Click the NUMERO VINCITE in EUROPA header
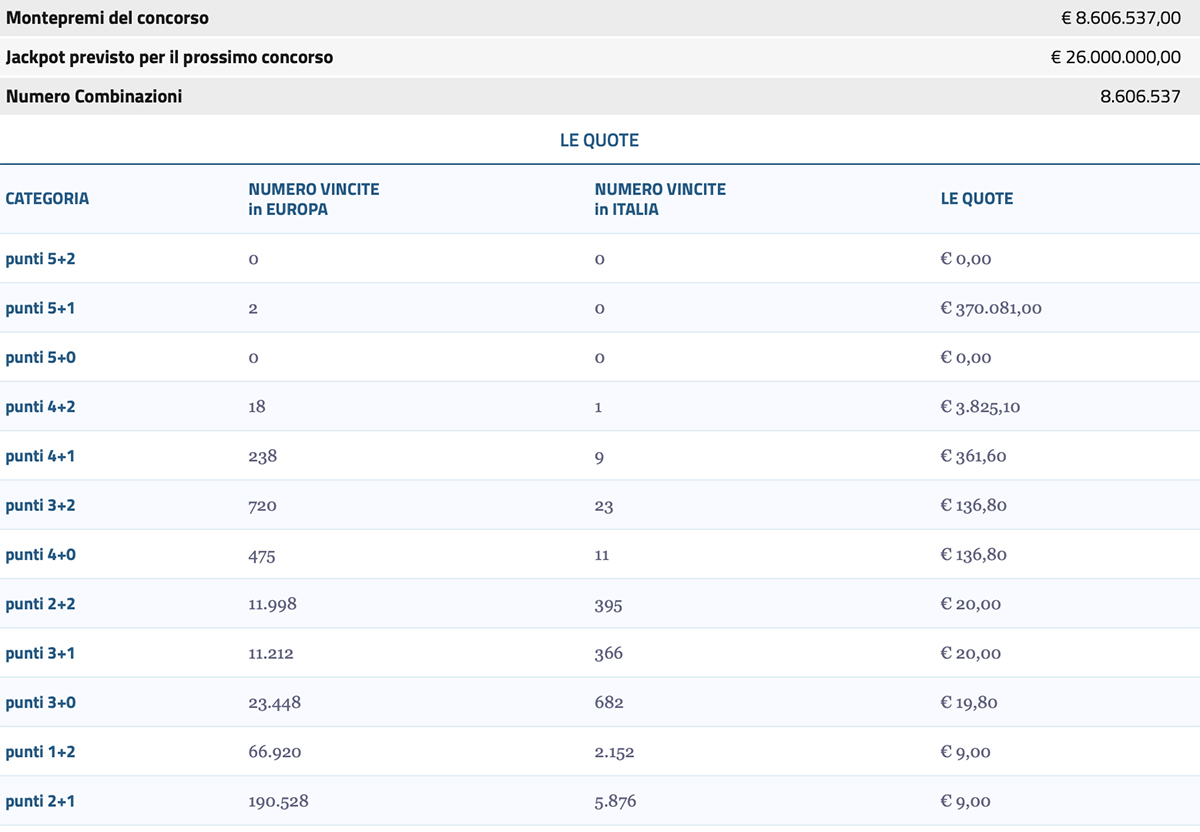1200x832 pixels. 314,198
